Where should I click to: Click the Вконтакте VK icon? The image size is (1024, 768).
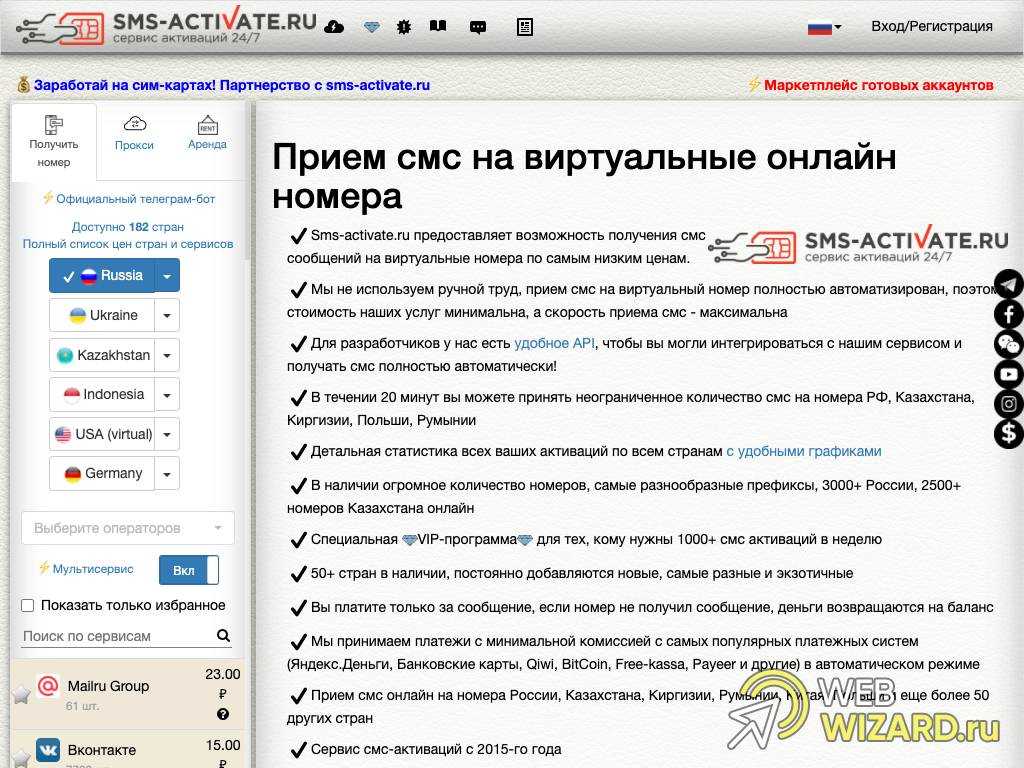pos(48,750)
